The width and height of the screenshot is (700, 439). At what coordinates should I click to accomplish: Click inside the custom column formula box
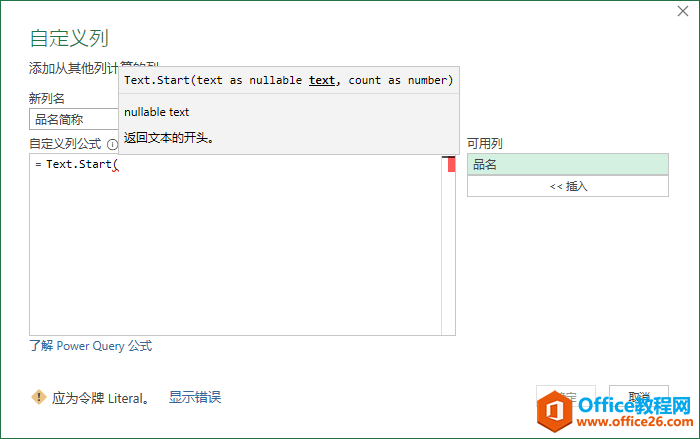(x=235, y=250)
